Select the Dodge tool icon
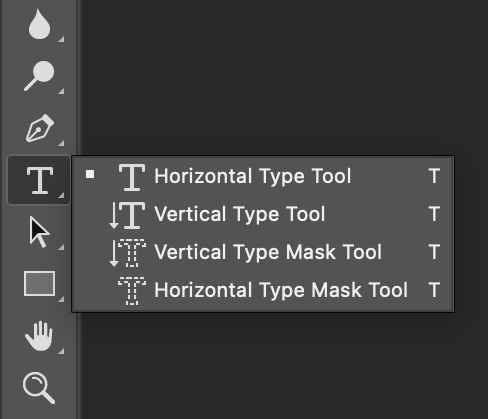 [x=39, y=76]
